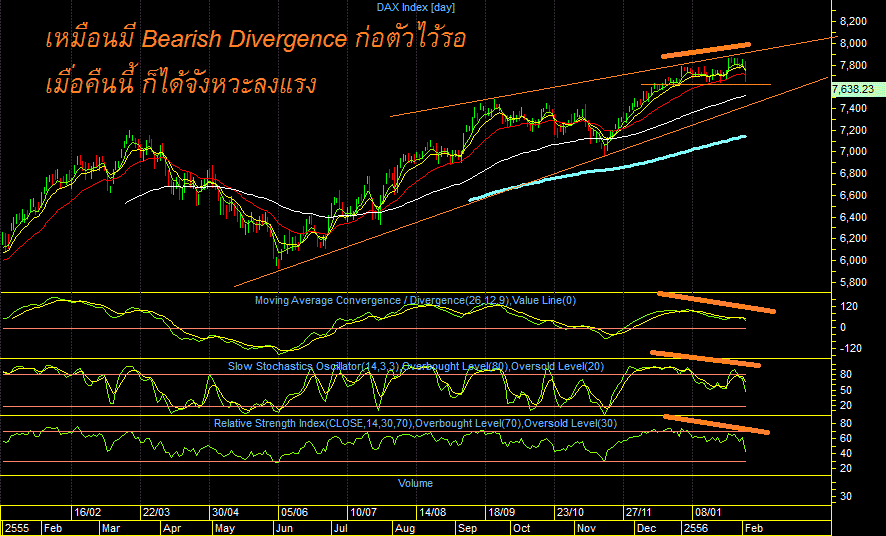Click the 7,800 price axis value
Image resolution: width=886 pixels, height=536 pixels.
853,66
